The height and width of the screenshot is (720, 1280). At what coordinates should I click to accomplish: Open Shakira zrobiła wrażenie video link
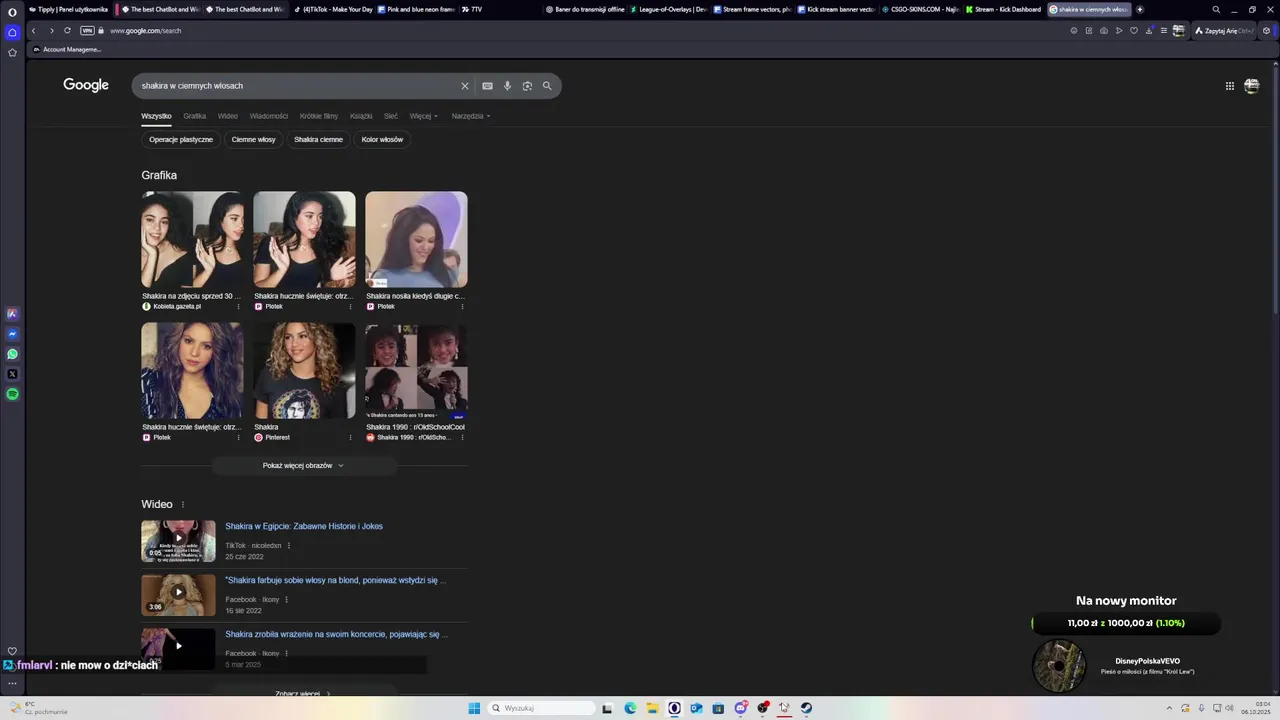click(336, 634)
